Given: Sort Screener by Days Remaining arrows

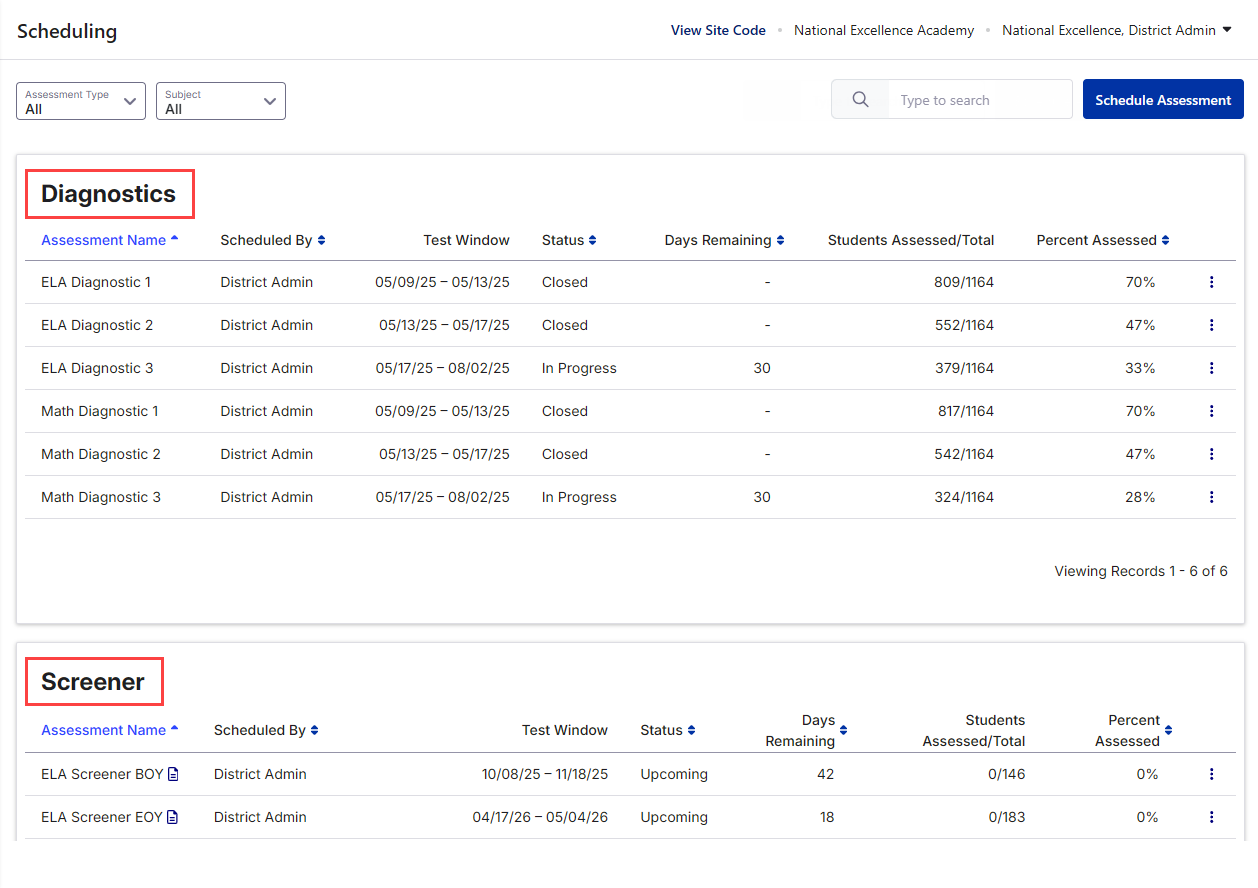Looking at the screenshot, I should coord(843,730).
